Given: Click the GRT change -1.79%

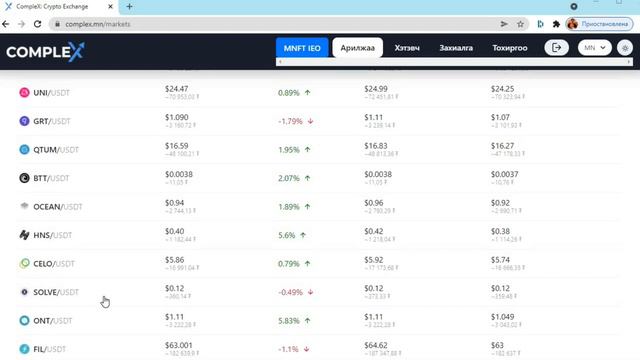Looking at the screenshot, I should pyautogui.click(x=290, y=121).
